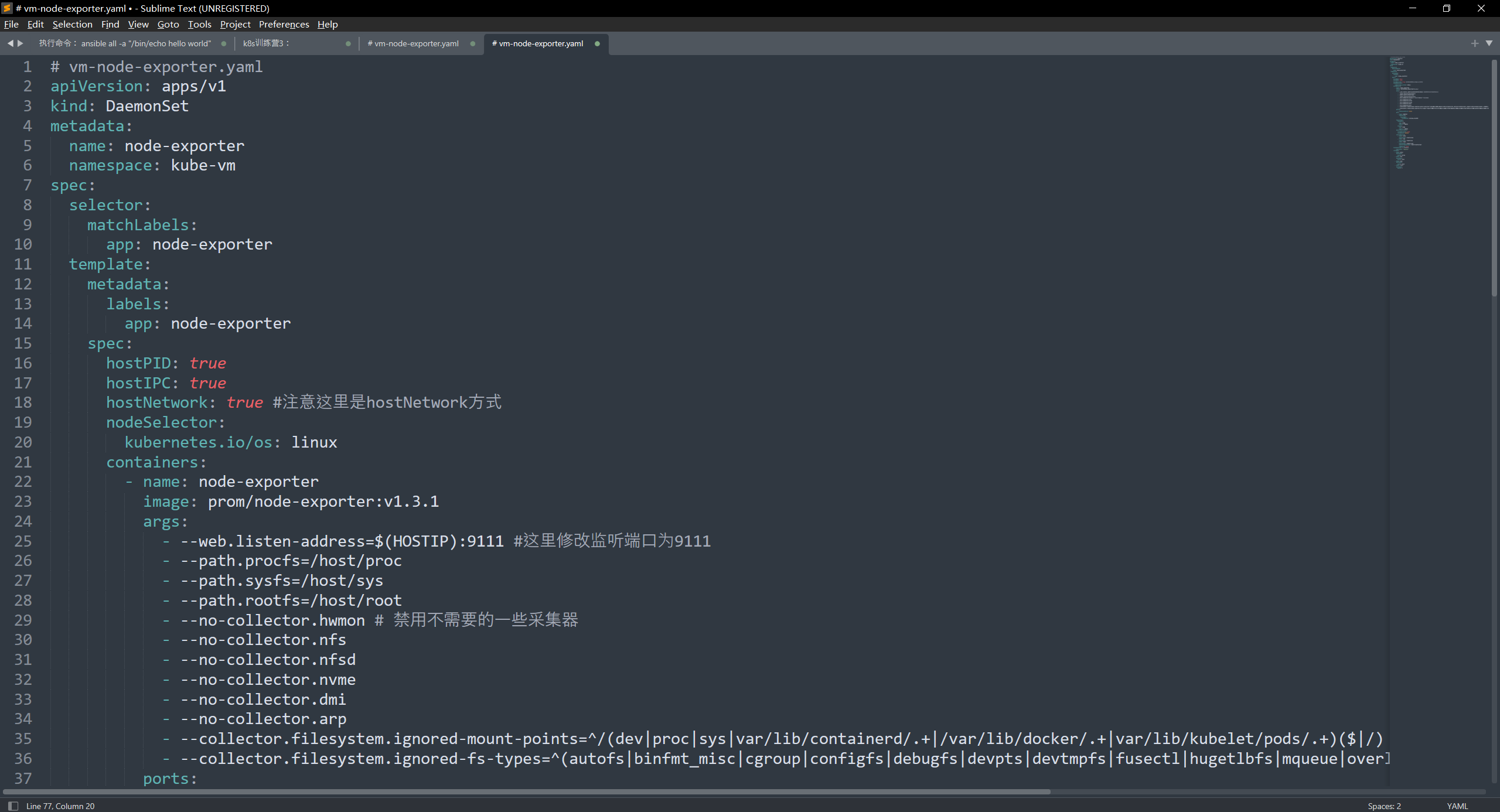This screenshot has height=812, width=1500.
Task: Click '--no-collector.hwmon' argument
Action: coord(272,620)
